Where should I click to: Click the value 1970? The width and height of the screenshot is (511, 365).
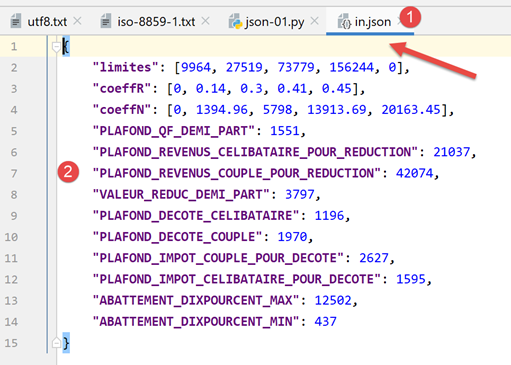(292, 237)
